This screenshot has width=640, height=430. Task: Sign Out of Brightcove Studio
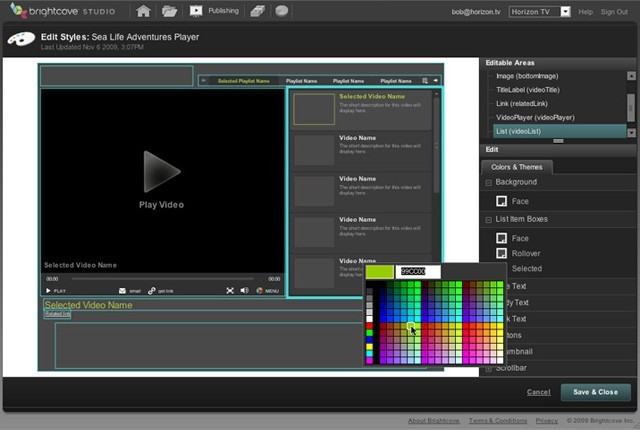coord(614,12)
